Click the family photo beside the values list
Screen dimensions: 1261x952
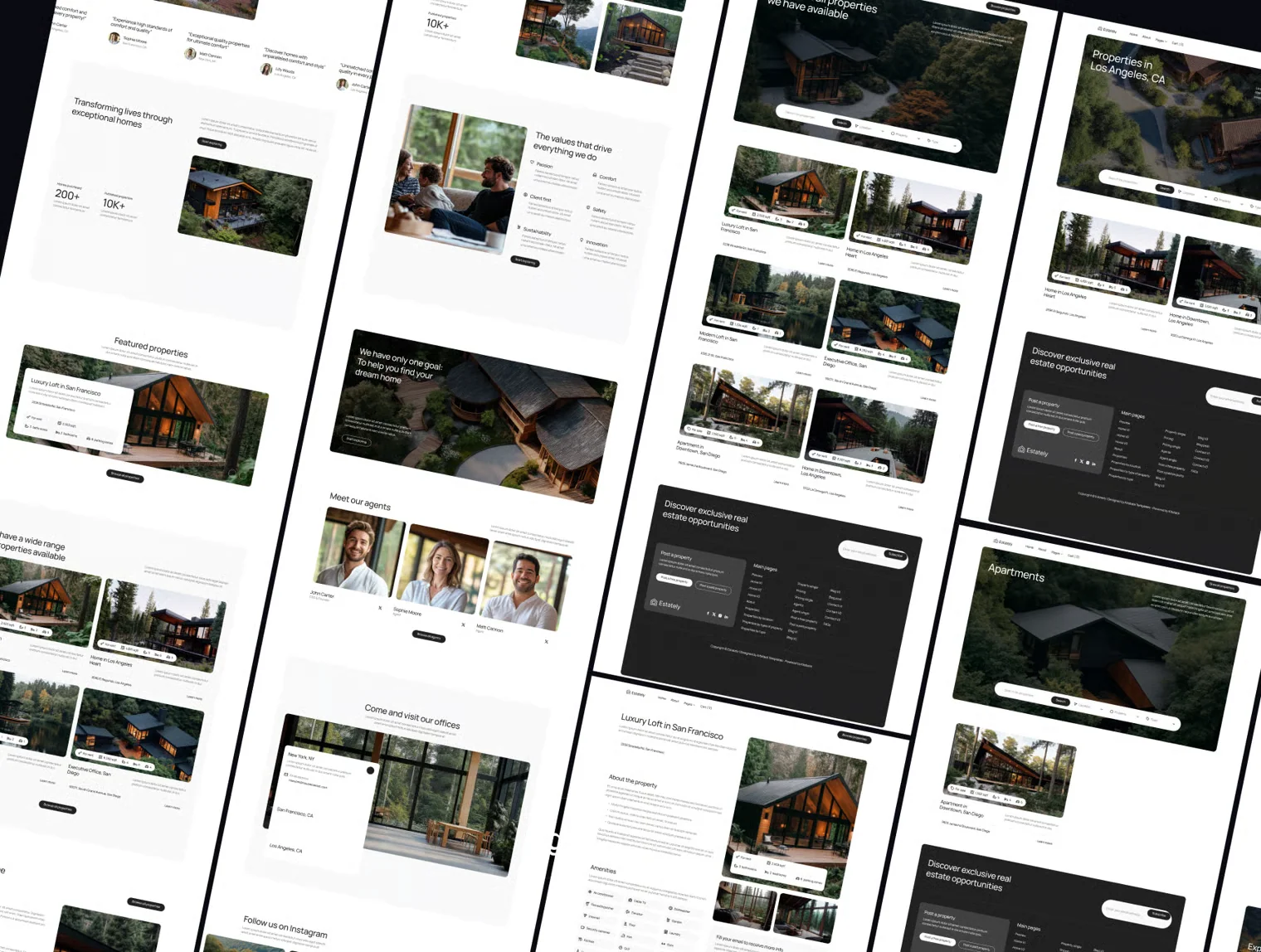[x=455, y=180]
